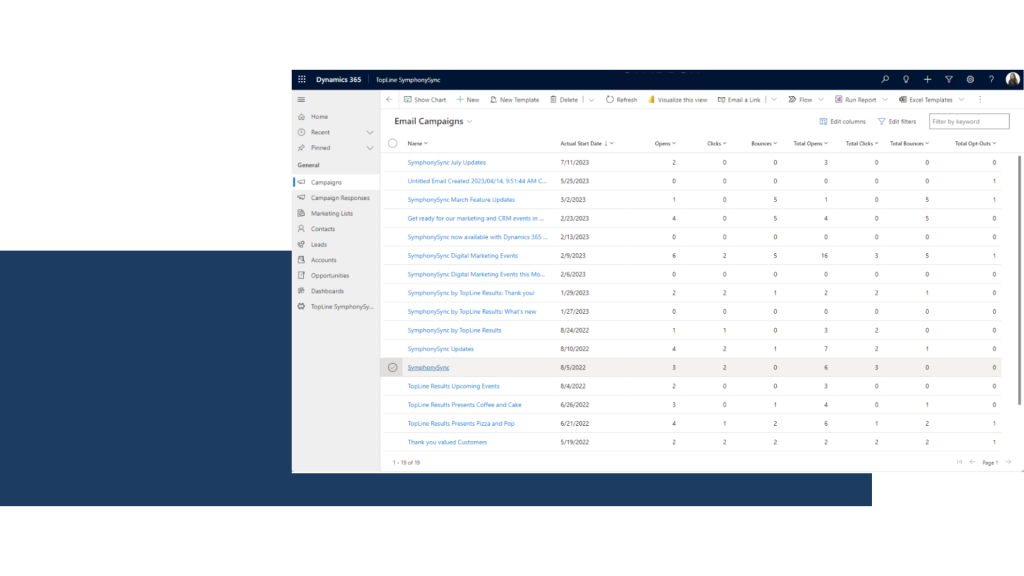Click the Show Chart command
Viewport: 1024px width, 576px height.
pyautogui.click(x=425, y=100)
